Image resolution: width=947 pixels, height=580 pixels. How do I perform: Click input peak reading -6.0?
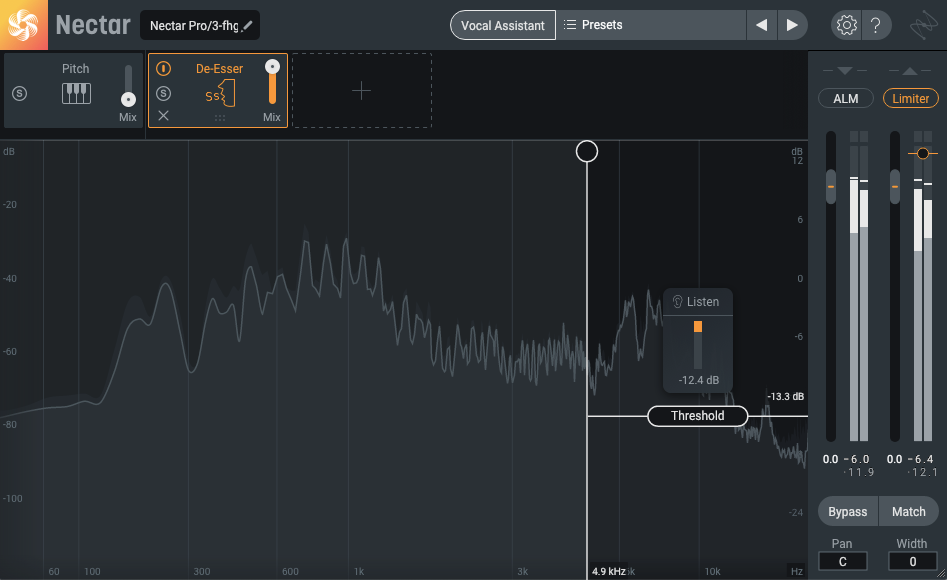[x=856, y=459]
